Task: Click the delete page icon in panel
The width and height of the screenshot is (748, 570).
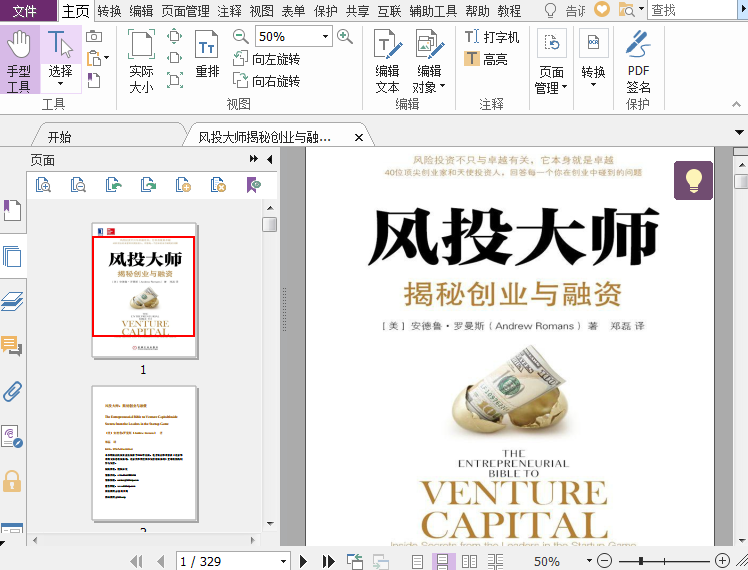Action: click(218, 184)
